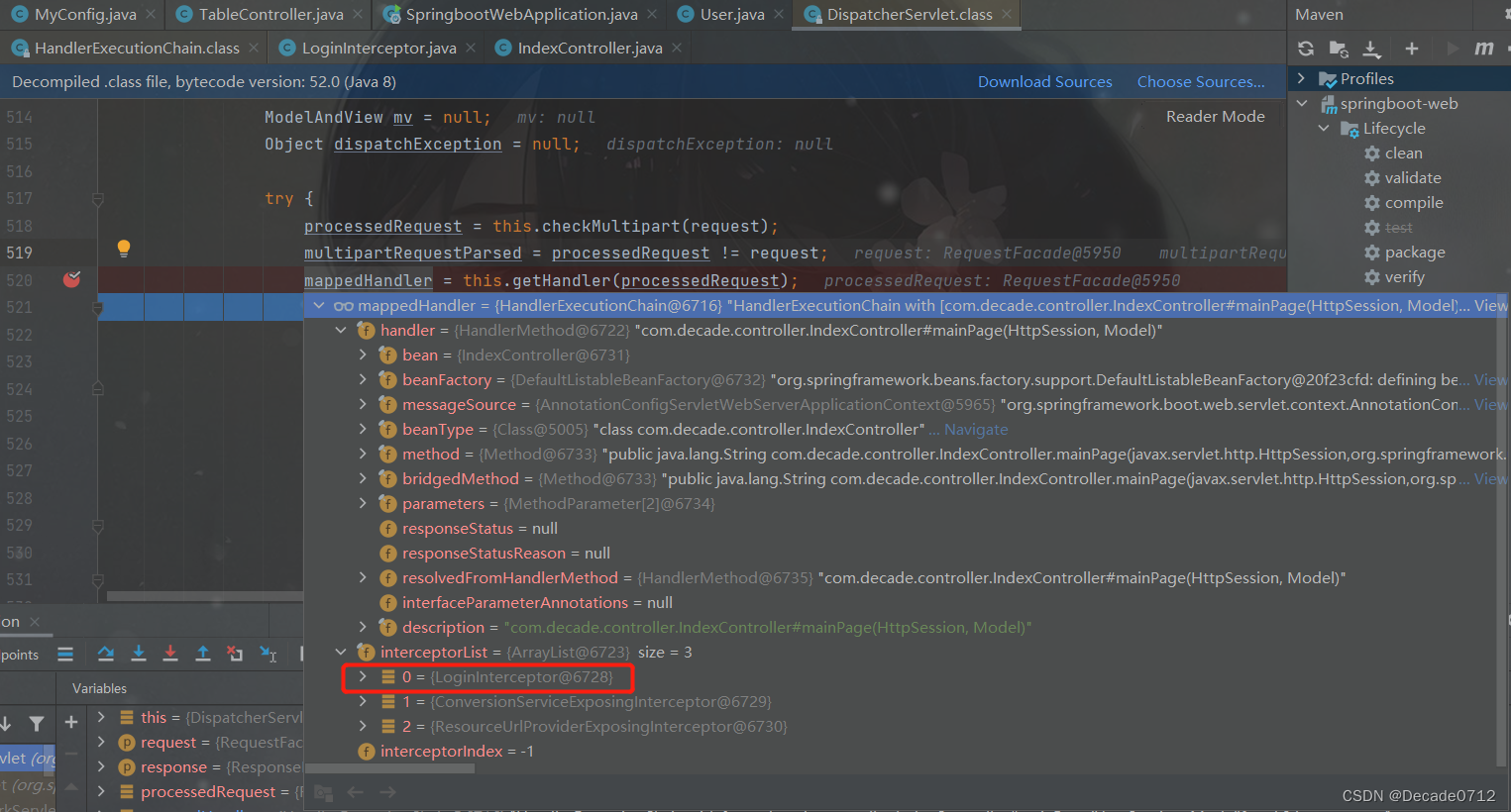Viewport: 1511px width, 812px height.
Task: Add a Maven project with plus icon
Action: tap(1412, 49)
